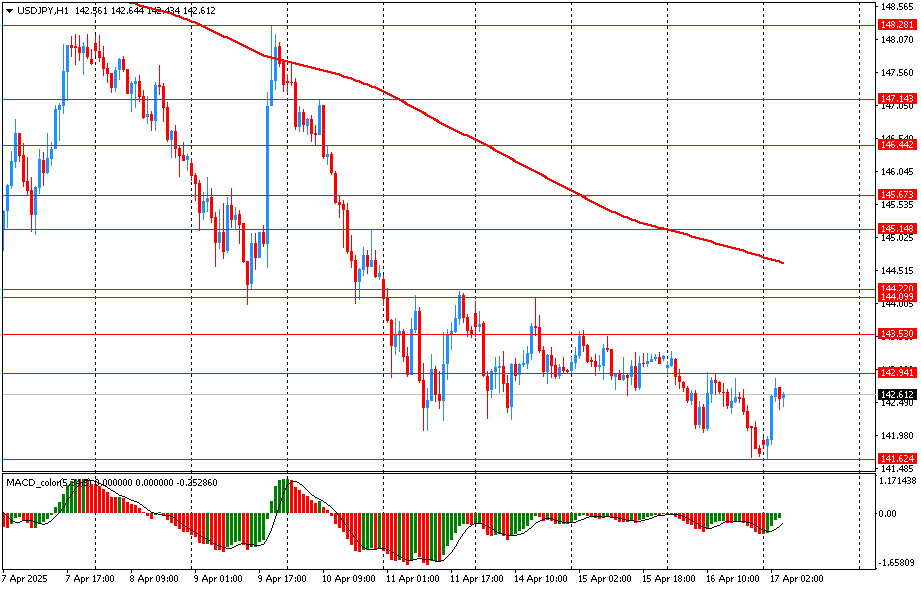Click the 142.941 red price level label

click(896, 373)
